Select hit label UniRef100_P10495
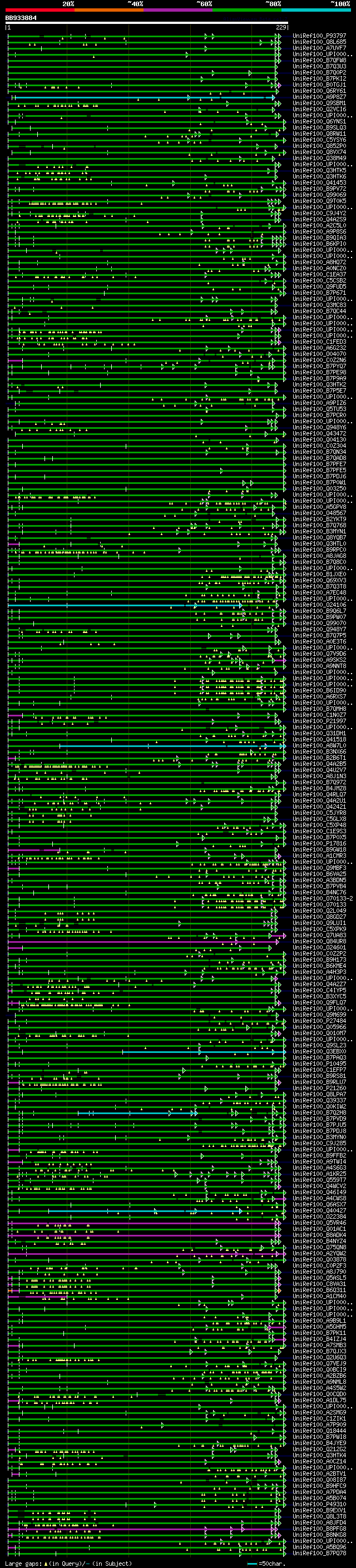356x1568 pixels. pyautogui.click(x=319, y=1064)
